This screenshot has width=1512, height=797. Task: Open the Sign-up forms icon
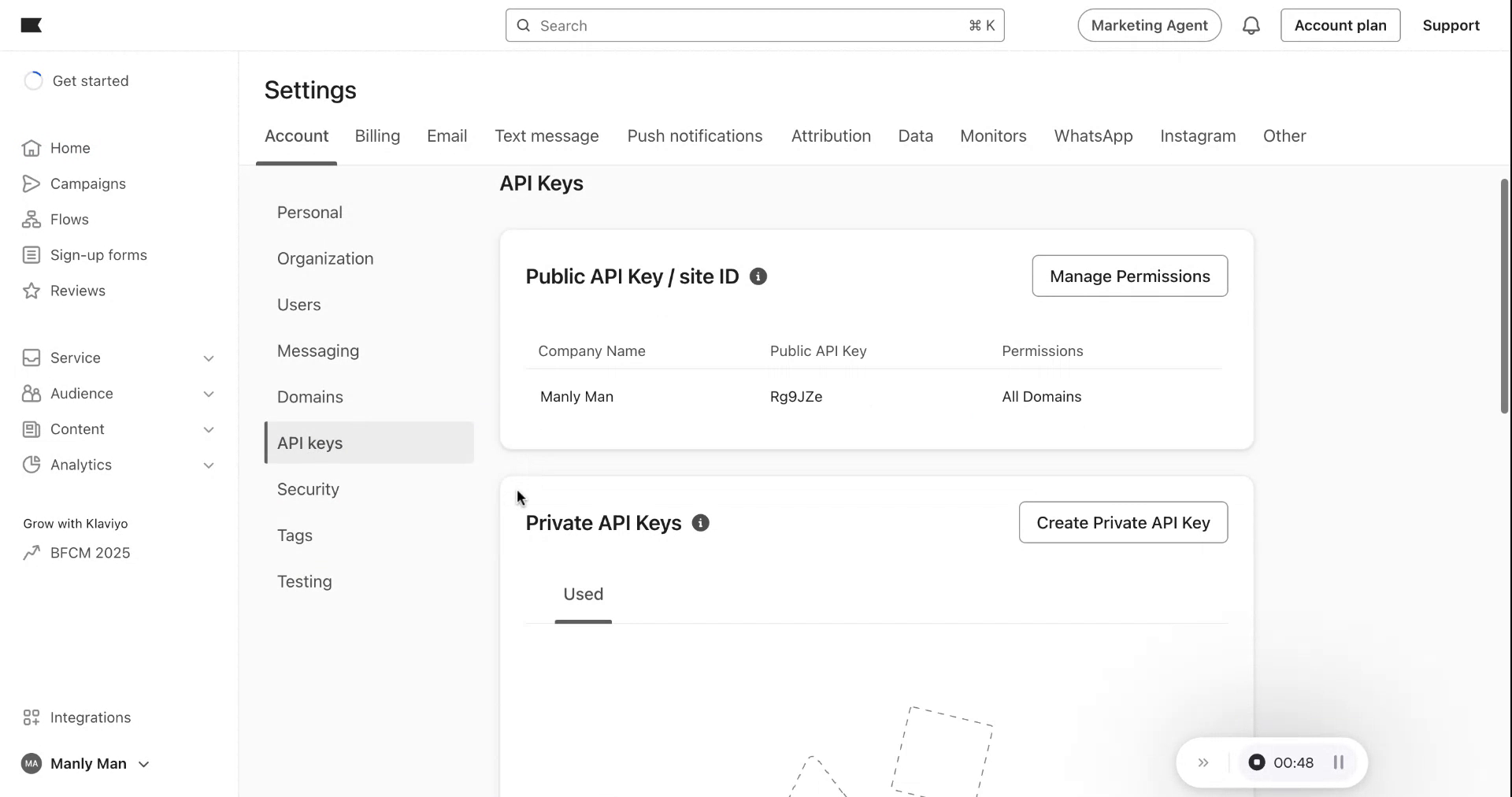click(31, 254)
